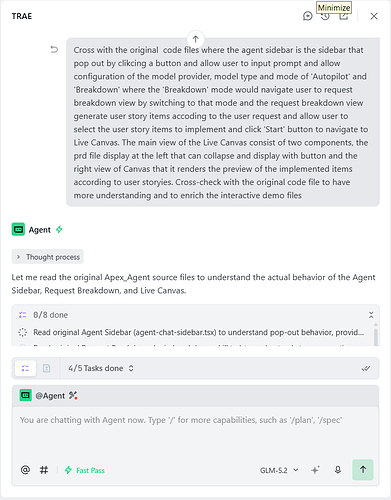Toggle Fast Pass mode

tap(84, 470)
